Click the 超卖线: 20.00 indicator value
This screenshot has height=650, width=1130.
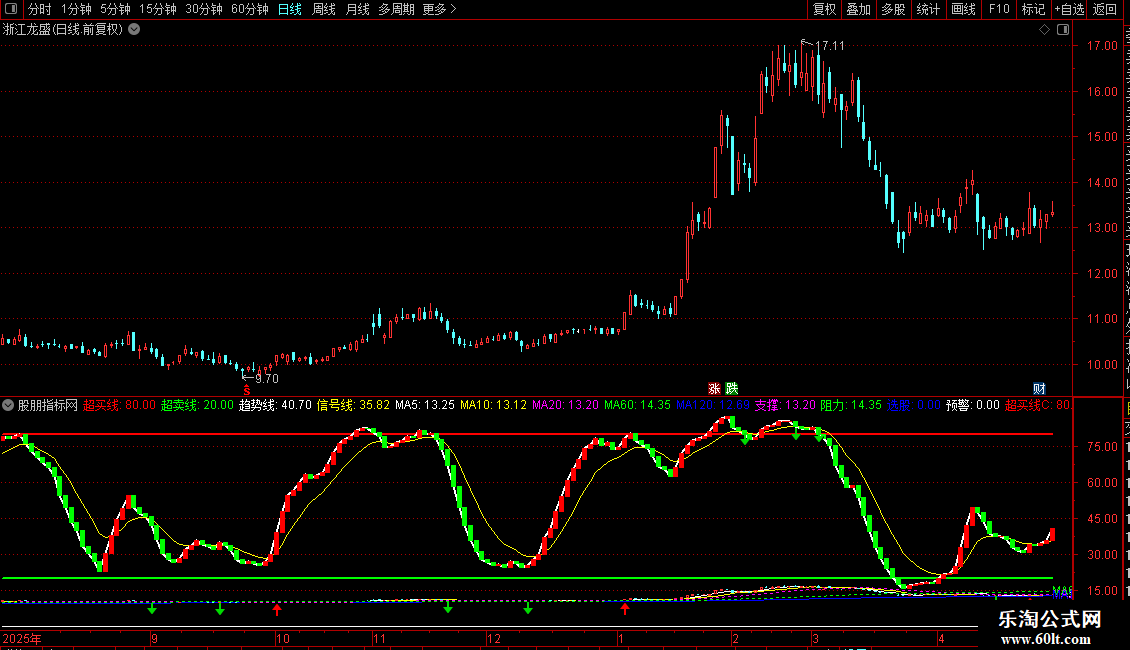click(197, 405)
